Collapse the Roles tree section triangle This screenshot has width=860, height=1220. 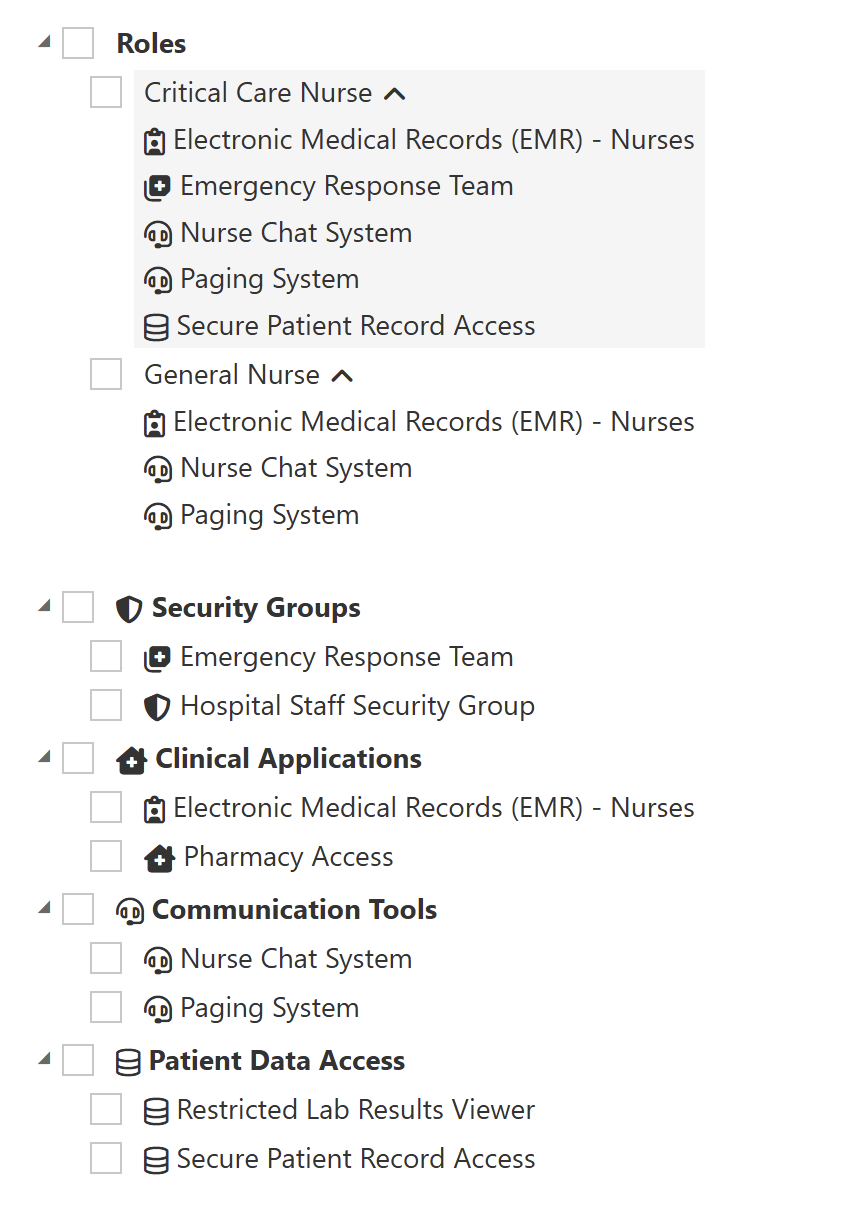[x=44, y=42]
